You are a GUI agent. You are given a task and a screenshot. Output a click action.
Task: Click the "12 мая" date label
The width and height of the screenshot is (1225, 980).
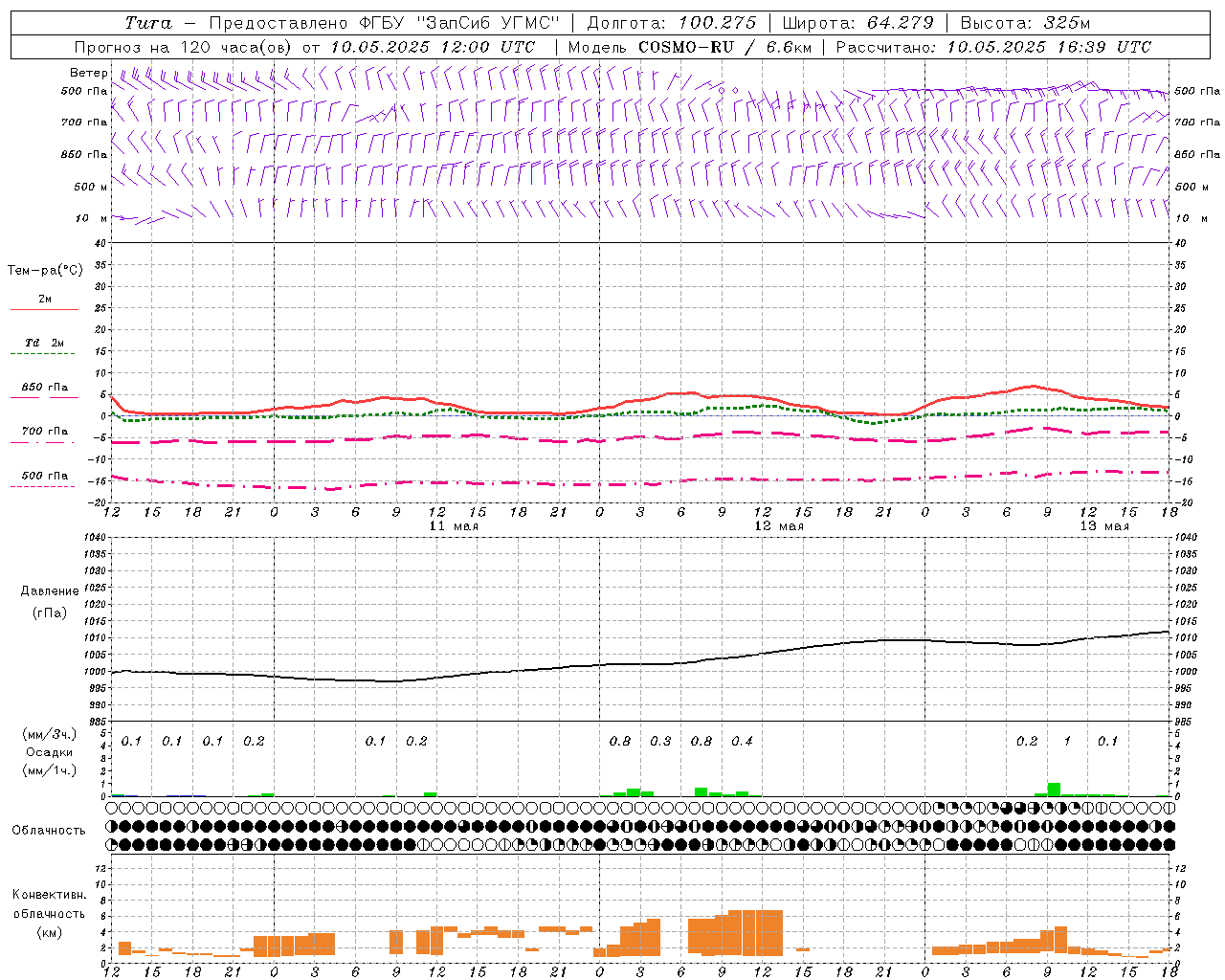click(779, 526)
